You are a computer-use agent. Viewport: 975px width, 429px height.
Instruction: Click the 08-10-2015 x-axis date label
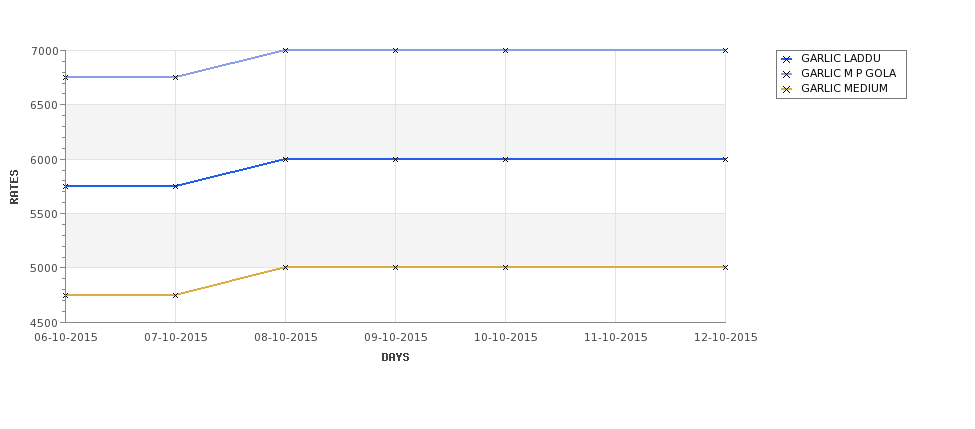[x=285, y=338]
